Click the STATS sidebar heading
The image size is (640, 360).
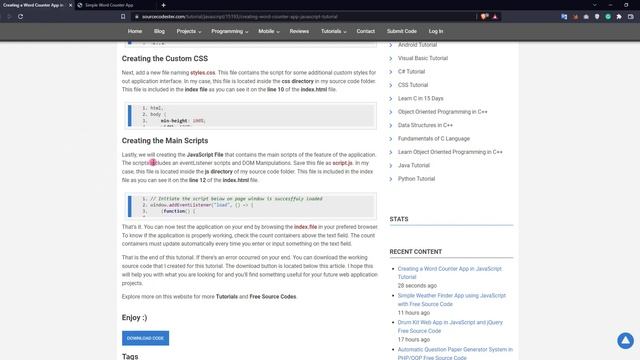pos(399,219)
